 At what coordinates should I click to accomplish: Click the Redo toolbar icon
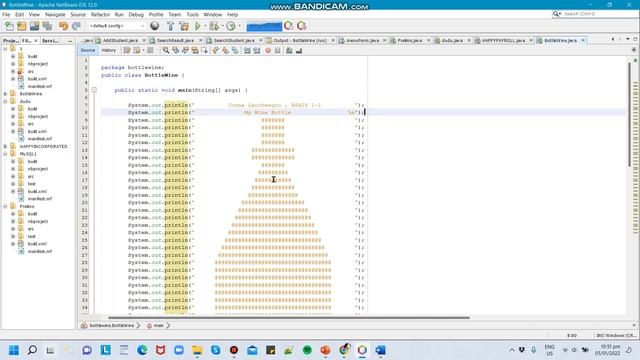pos(76,26)
